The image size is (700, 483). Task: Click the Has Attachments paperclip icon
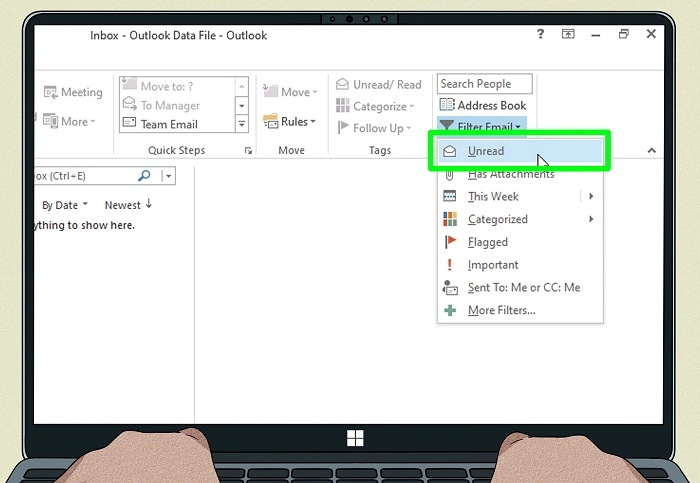pyautogui.click(x=450, y=174)
